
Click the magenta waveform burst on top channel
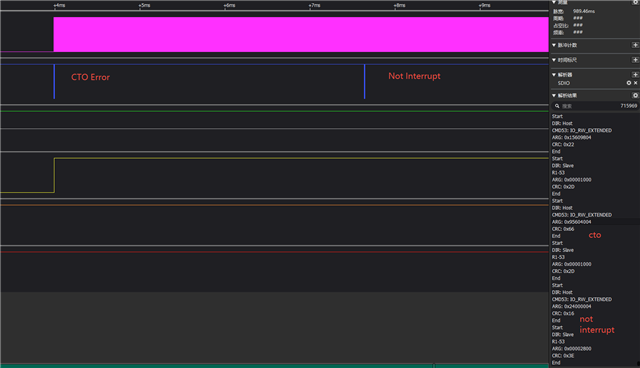[x=301, y=34]
